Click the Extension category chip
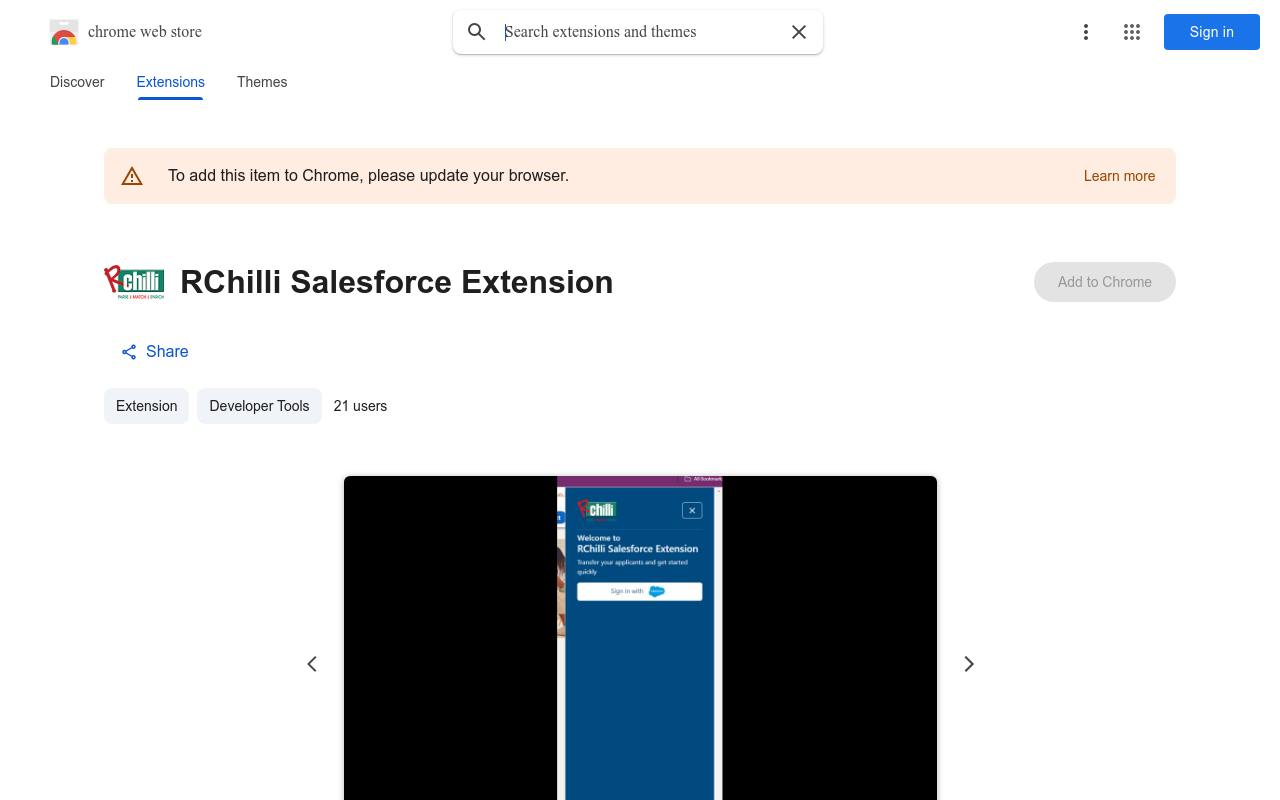Screen dimensions: 1280x800 click(146, 406)
